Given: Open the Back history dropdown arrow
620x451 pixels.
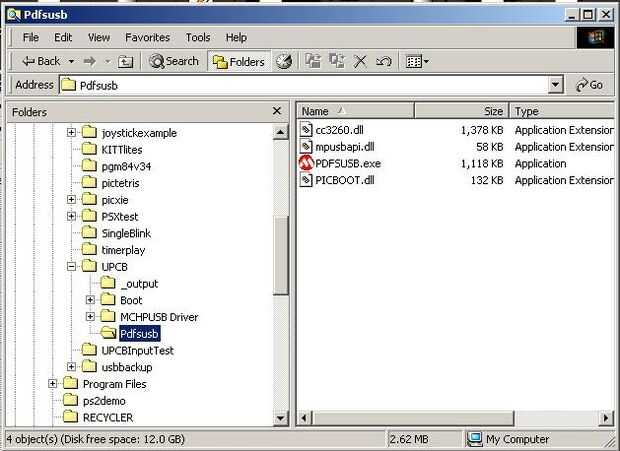Looking at the screenshot, I should pos(71,62).
